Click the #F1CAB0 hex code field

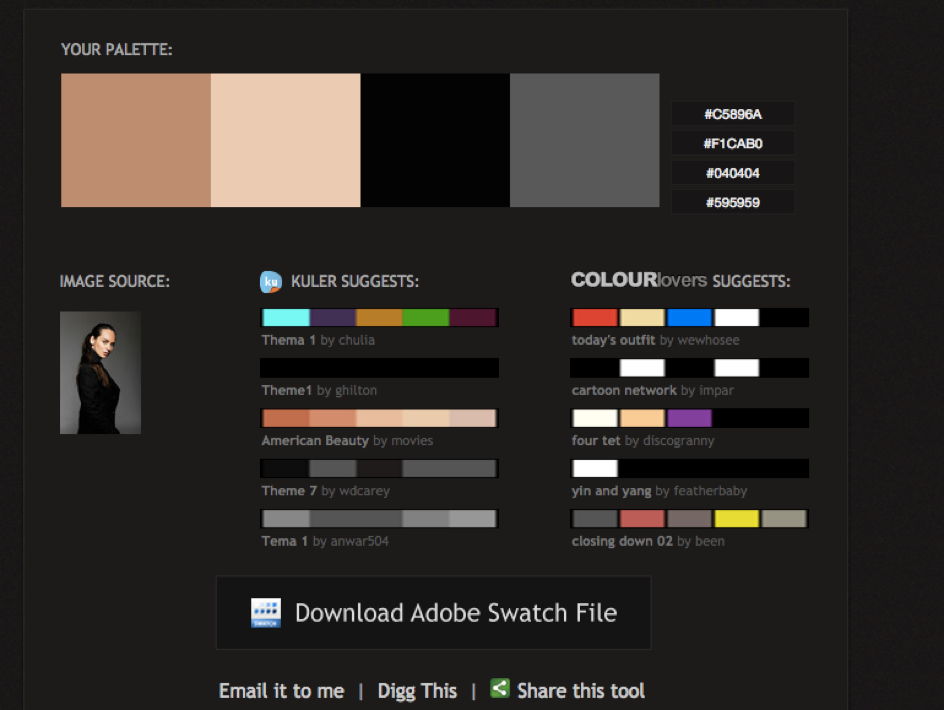[733, 143]
